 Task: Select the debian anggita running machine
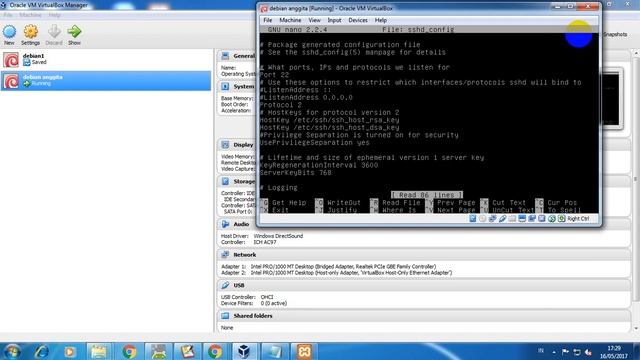(106, 80)
